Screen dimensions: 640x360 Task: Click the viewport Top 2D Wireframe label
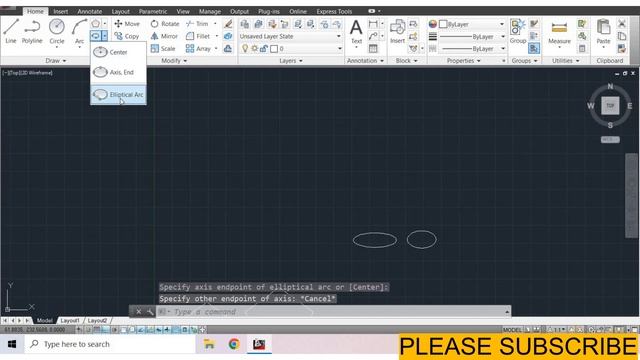point(28,73)
